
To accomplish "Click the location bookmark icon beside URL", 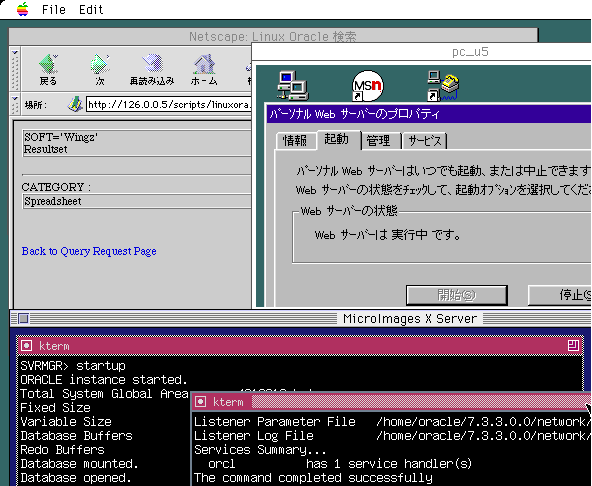I will pos(75,104).
